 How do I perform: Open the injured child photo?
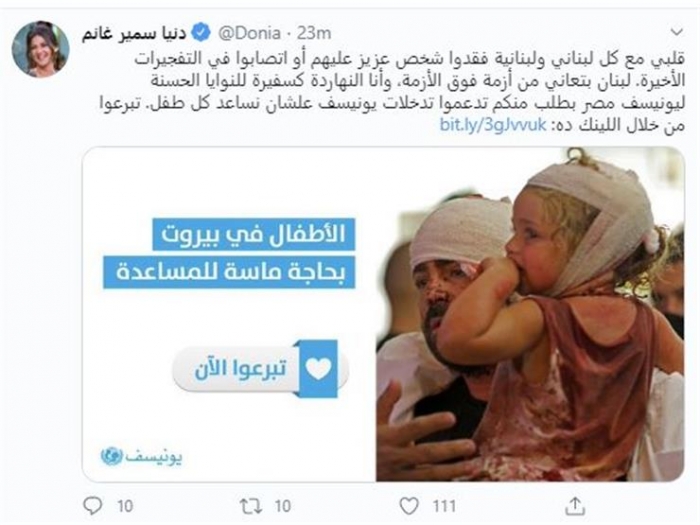(x=530, y=315)
